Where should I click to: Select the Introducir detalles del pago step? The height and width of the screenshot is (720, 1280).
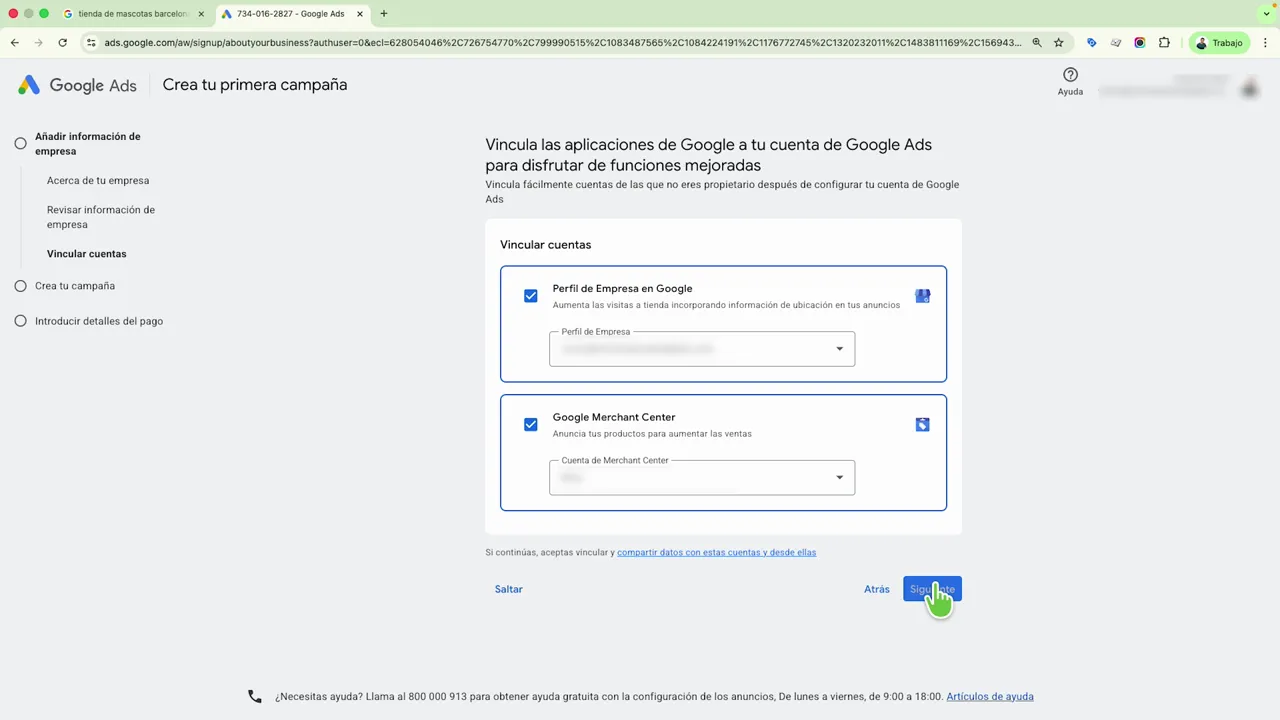[89, 321]
